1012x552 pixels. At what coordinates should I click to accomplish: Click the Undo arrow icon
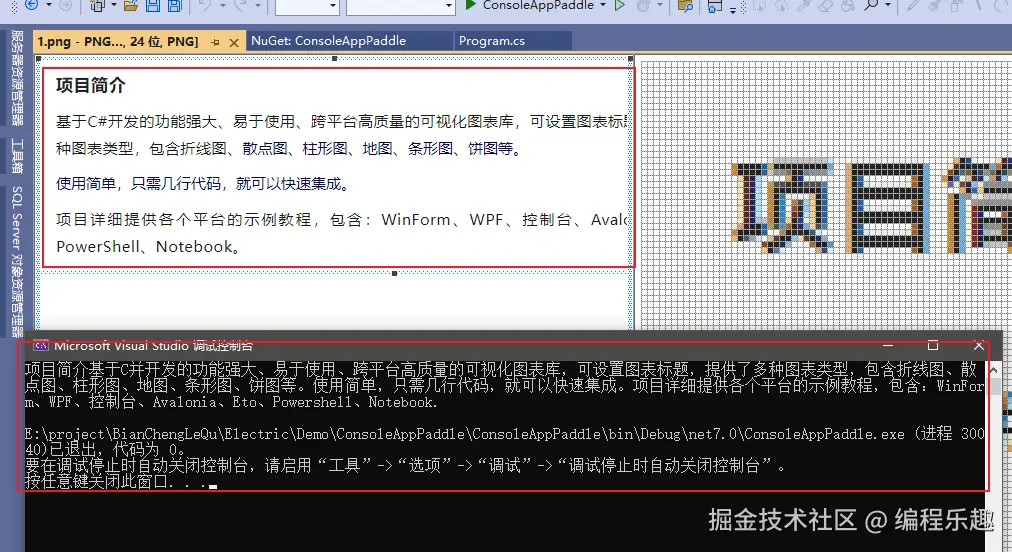pos(205,5)
